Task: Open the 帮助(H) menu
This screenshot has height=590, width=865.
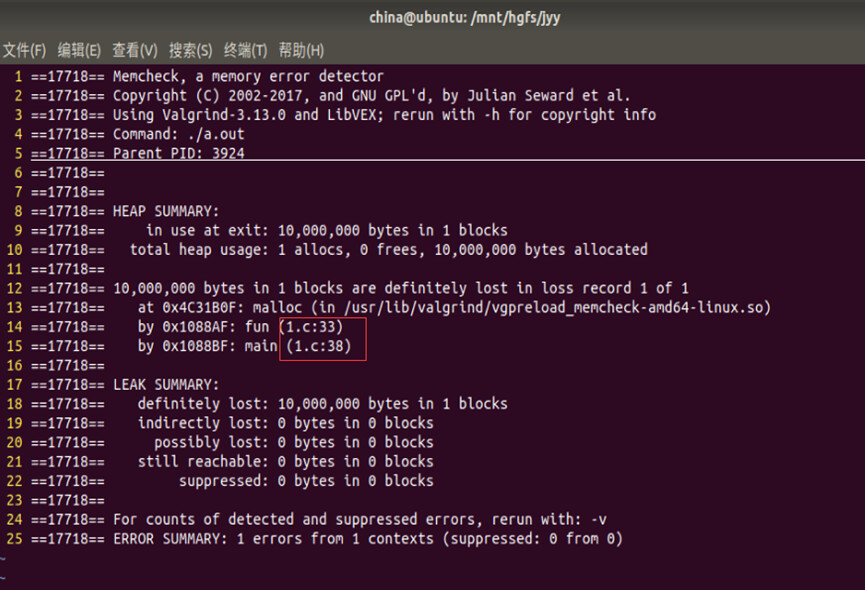Action: [x=301, y=50]
